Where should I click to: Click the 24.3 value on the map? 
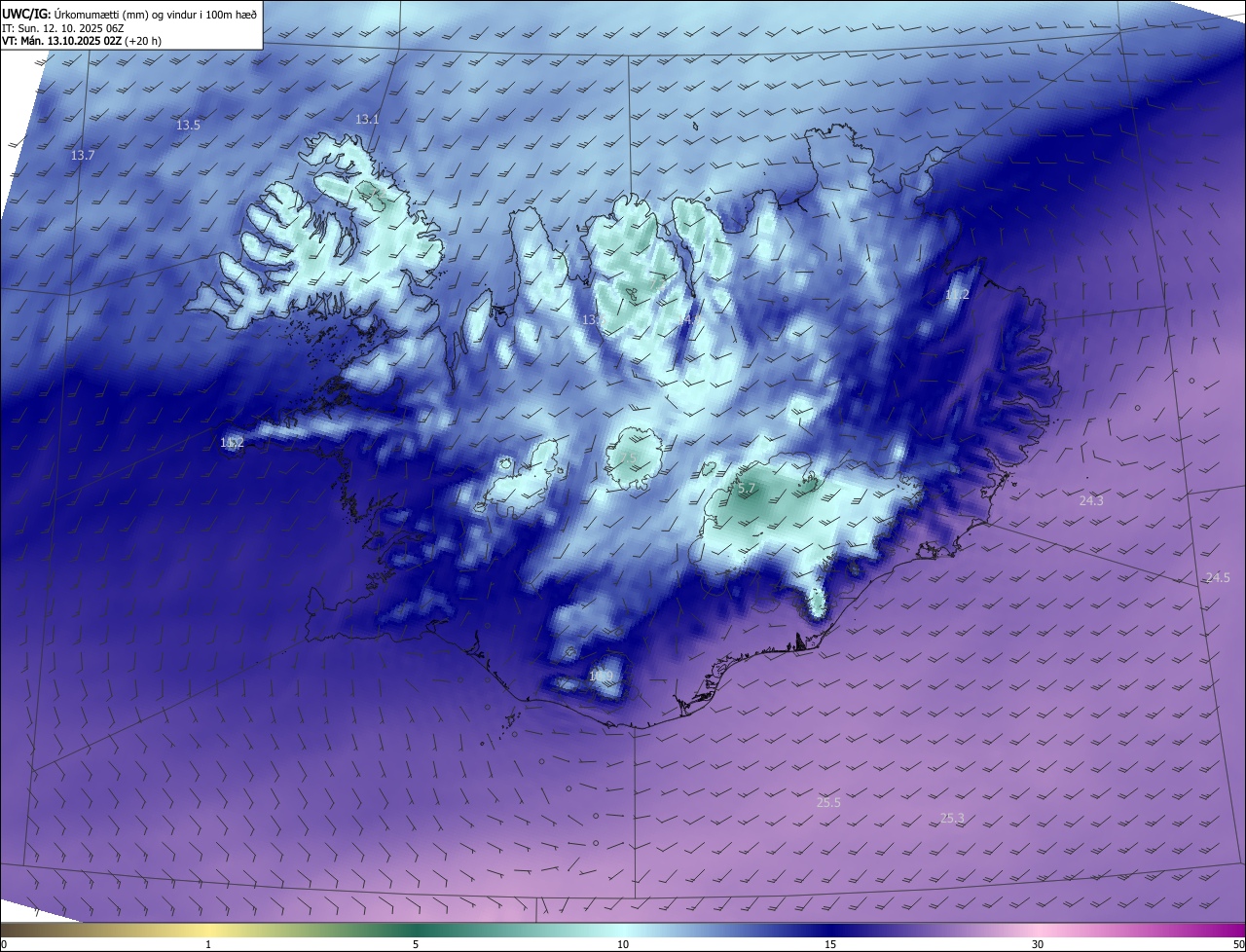[1091, 500]
